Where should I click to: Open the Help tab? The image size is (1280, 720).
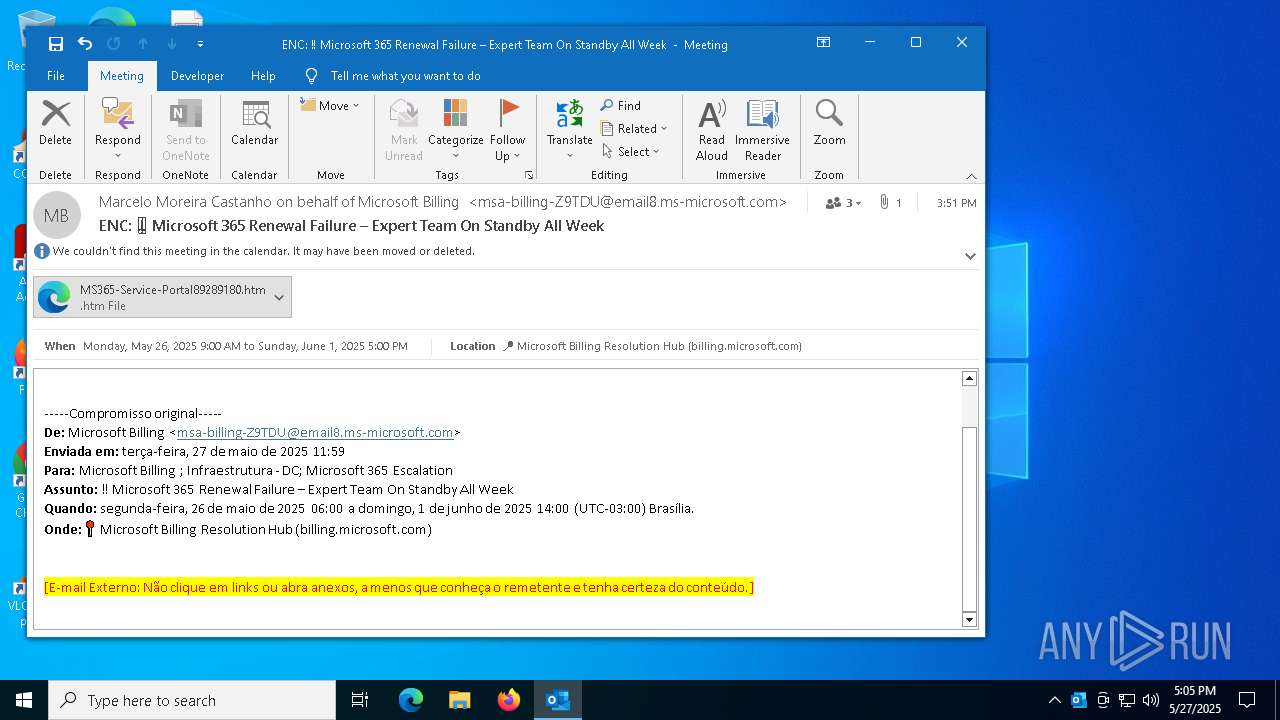tap(263, 75)
